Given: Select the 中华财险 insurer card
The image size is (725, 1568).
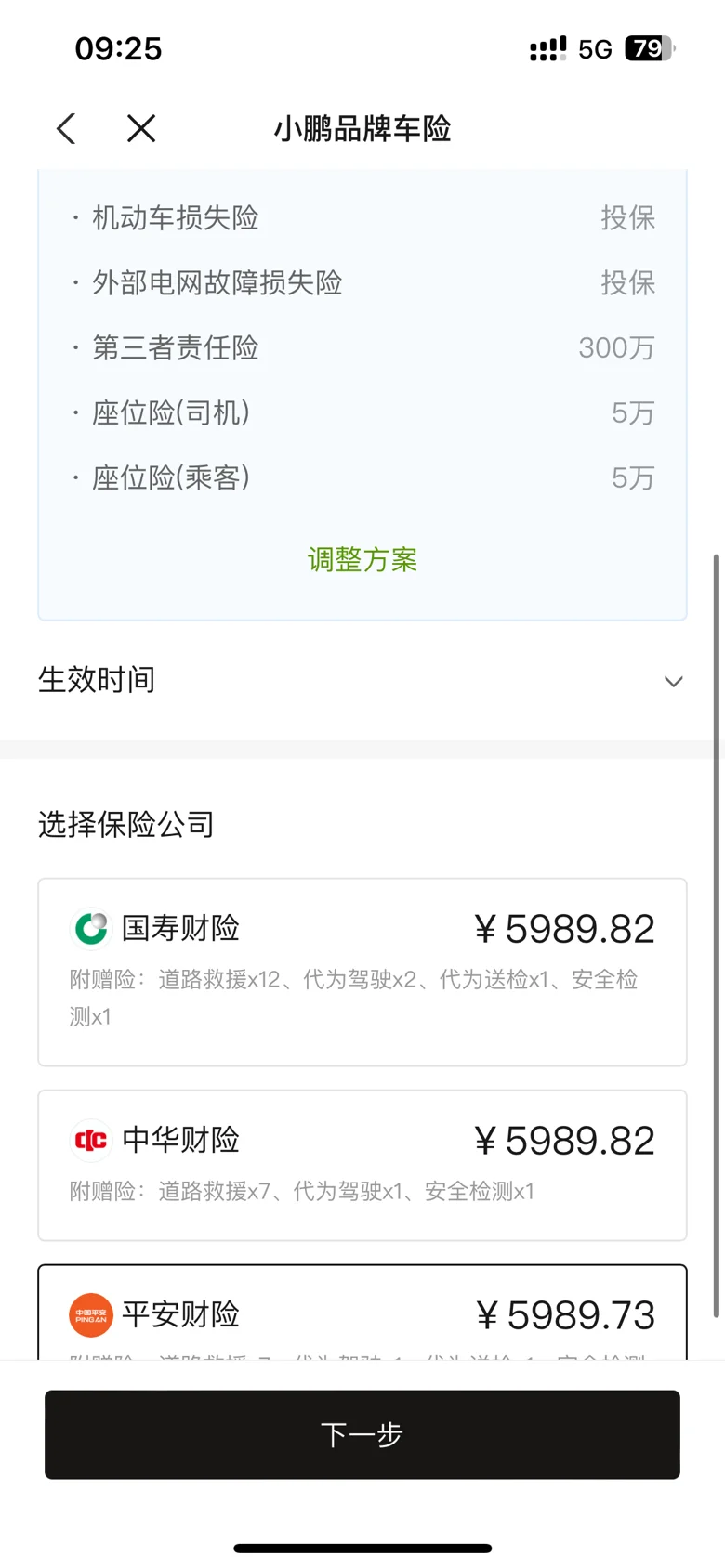Looking at the screenshot, I should pos(362,1165).
